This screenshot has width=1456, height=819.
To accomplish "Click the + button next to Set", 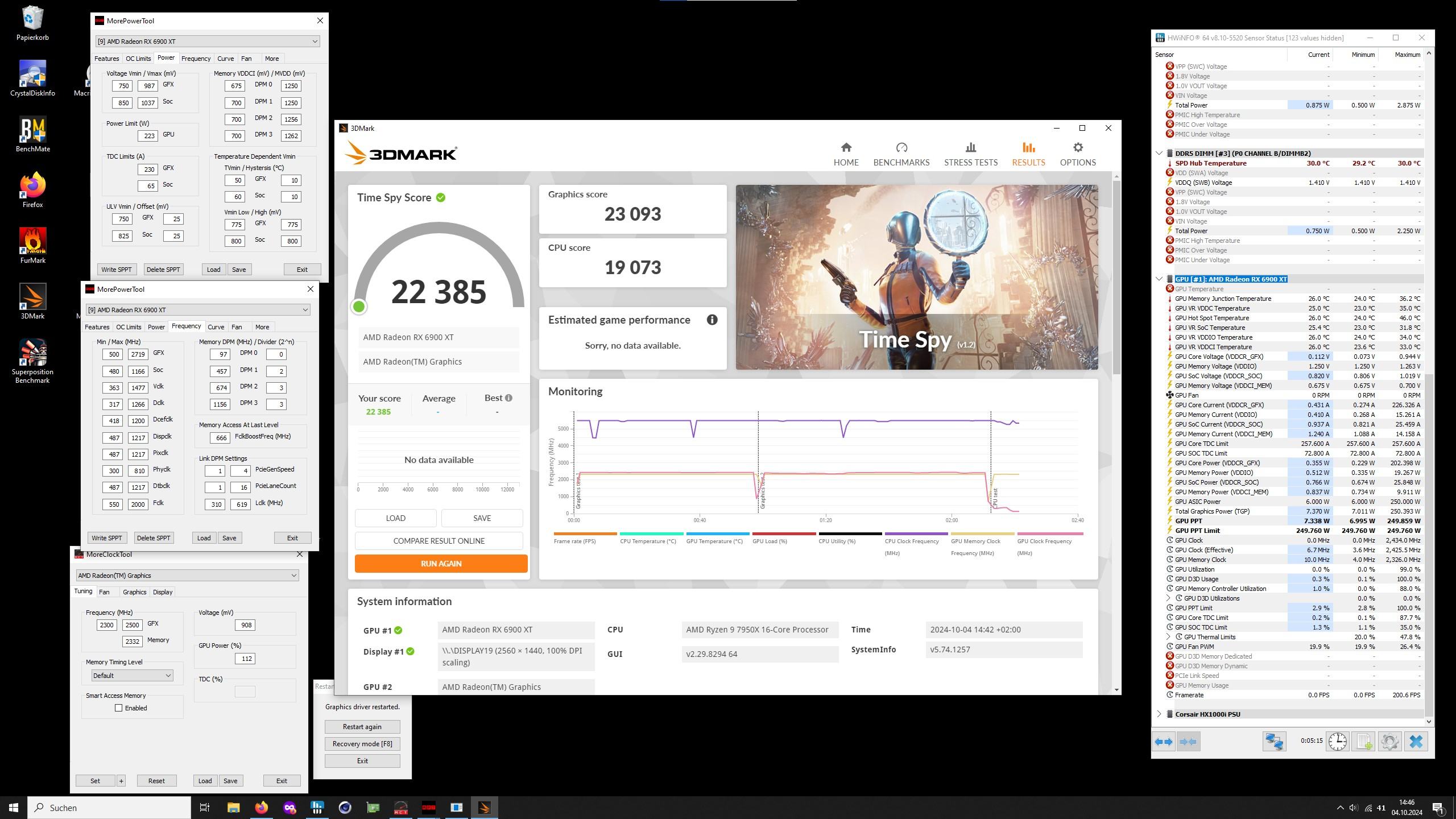I will [121, 781].
